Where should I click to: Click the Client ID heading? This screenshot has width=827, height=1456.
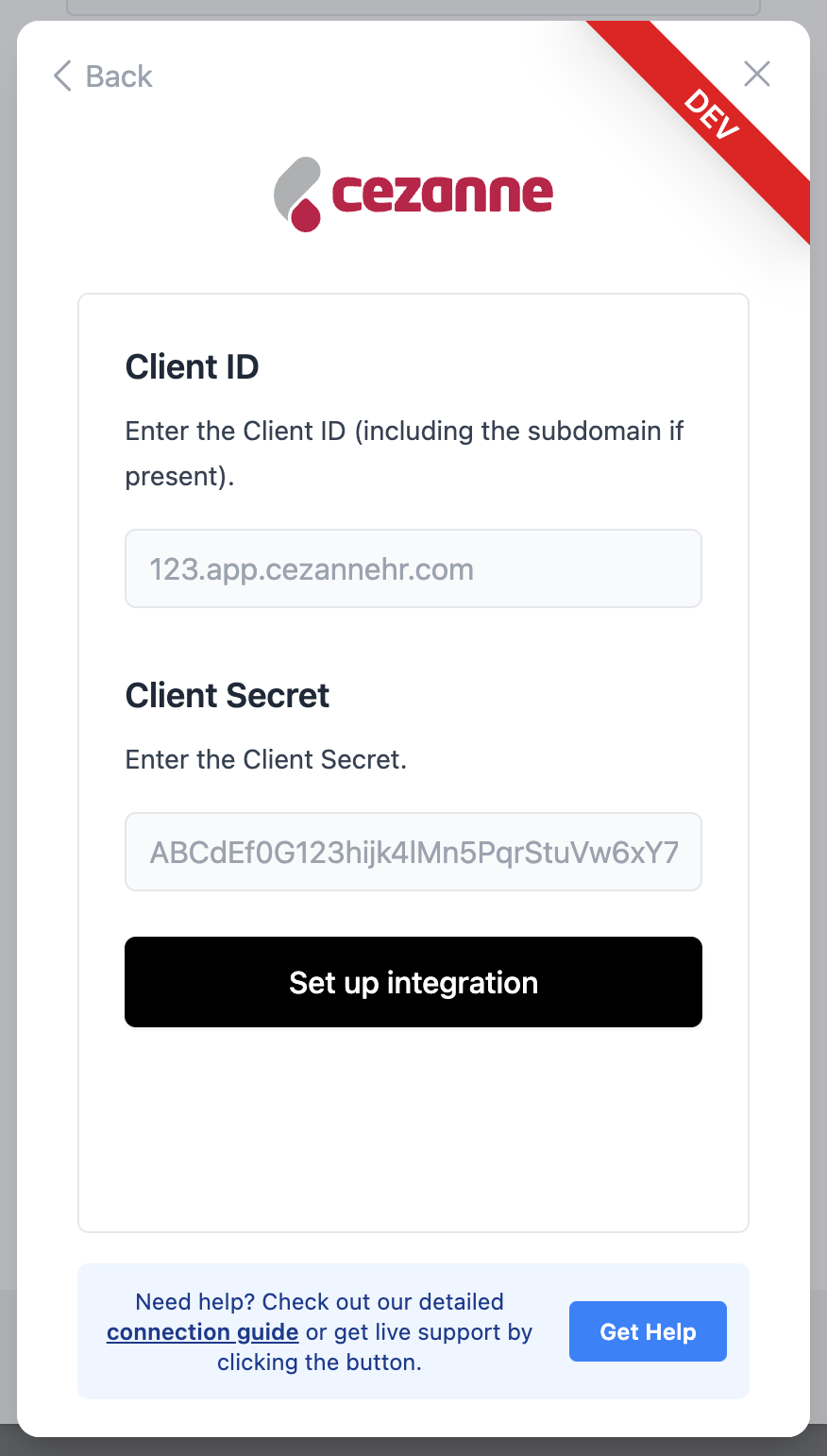tap(192, 366)
